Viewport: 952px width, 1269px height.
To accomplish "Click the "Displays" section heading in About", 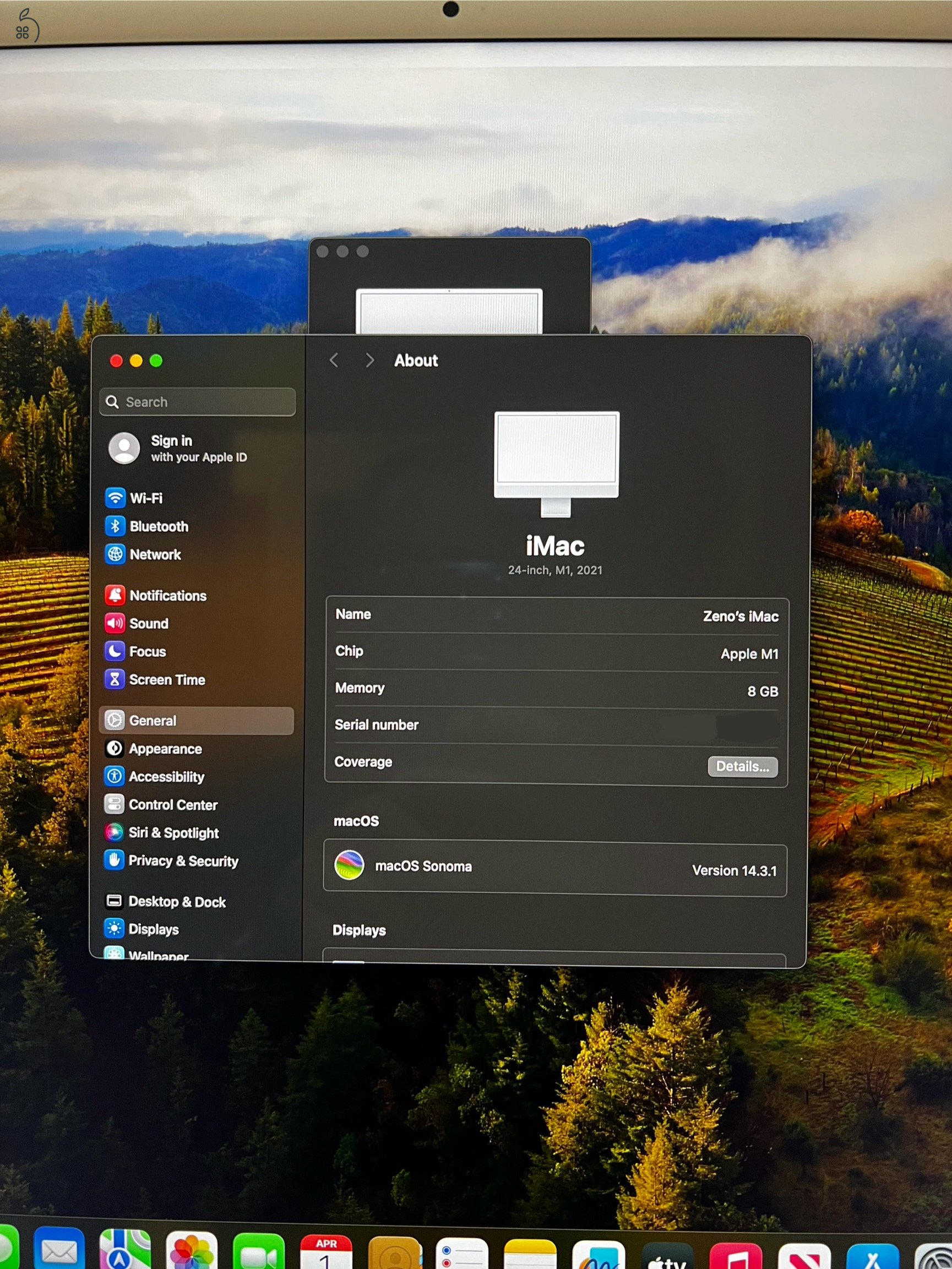I will coord(359,930).
